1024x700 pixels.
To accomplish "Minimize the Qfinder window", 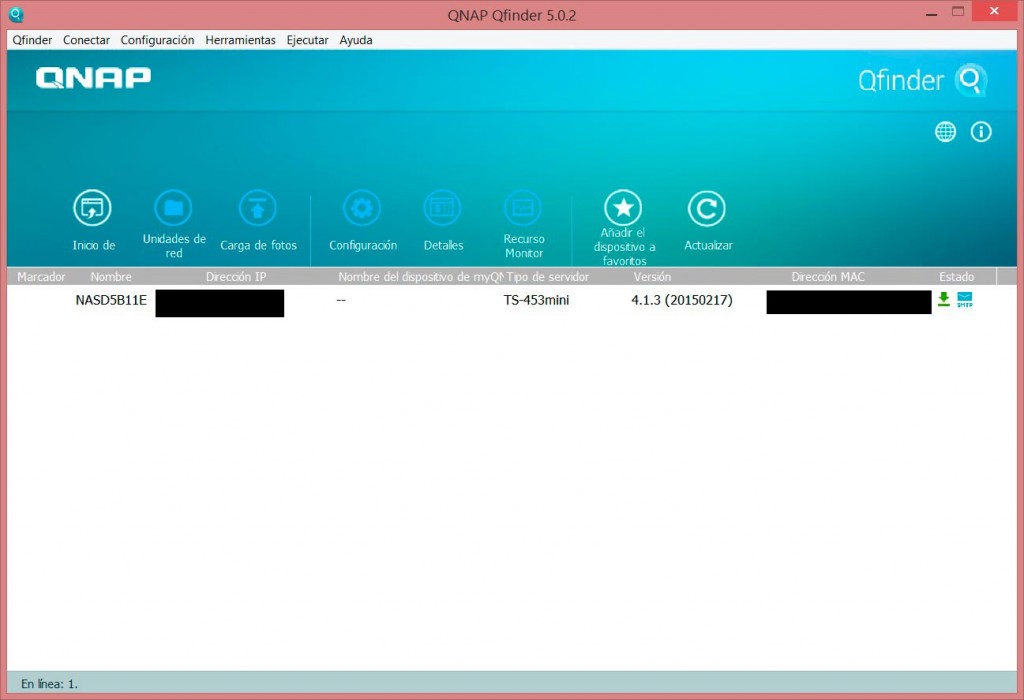I will 932,13.
